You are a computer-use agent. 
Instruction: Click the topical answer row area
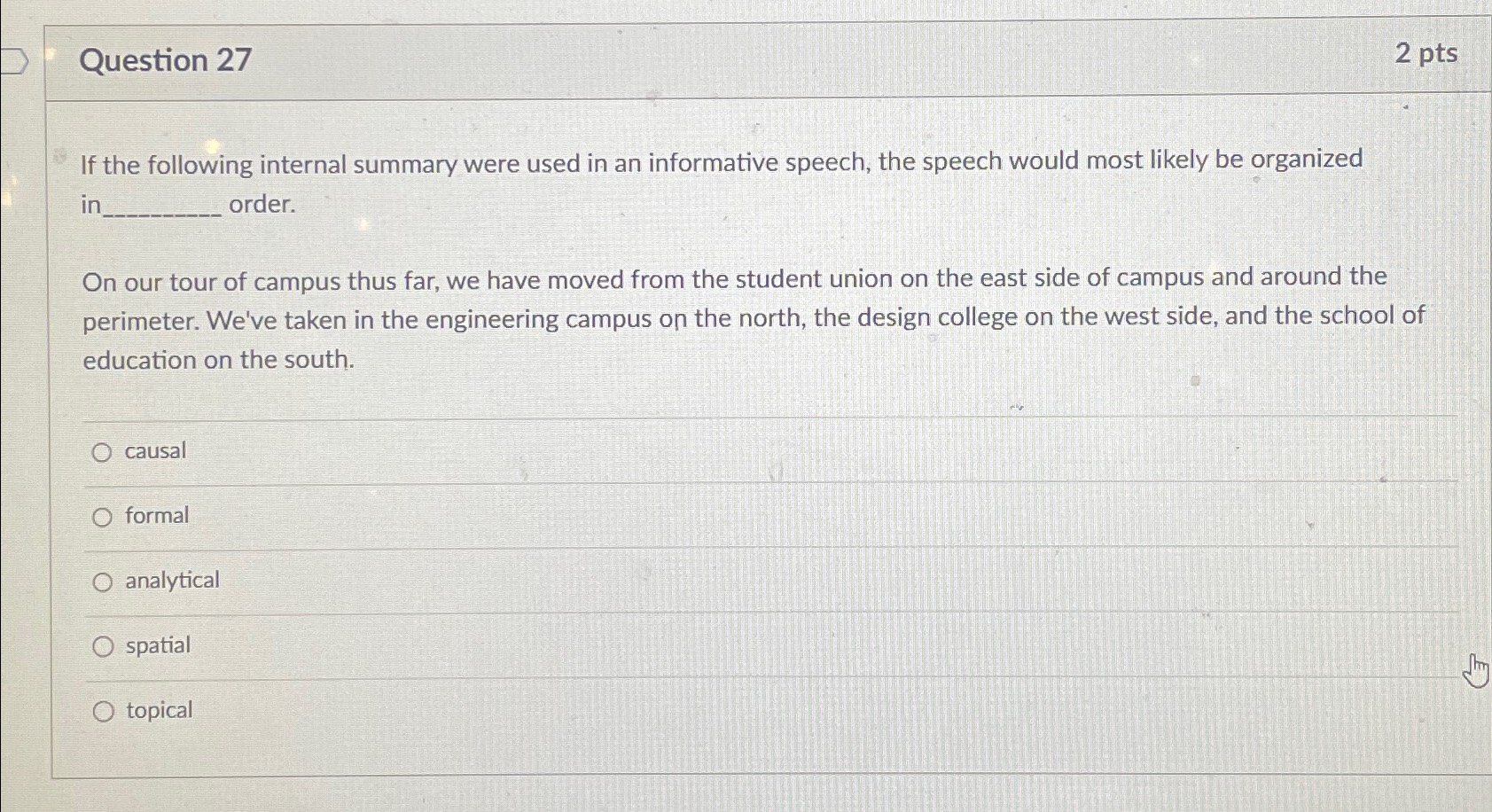click(621, 709)
